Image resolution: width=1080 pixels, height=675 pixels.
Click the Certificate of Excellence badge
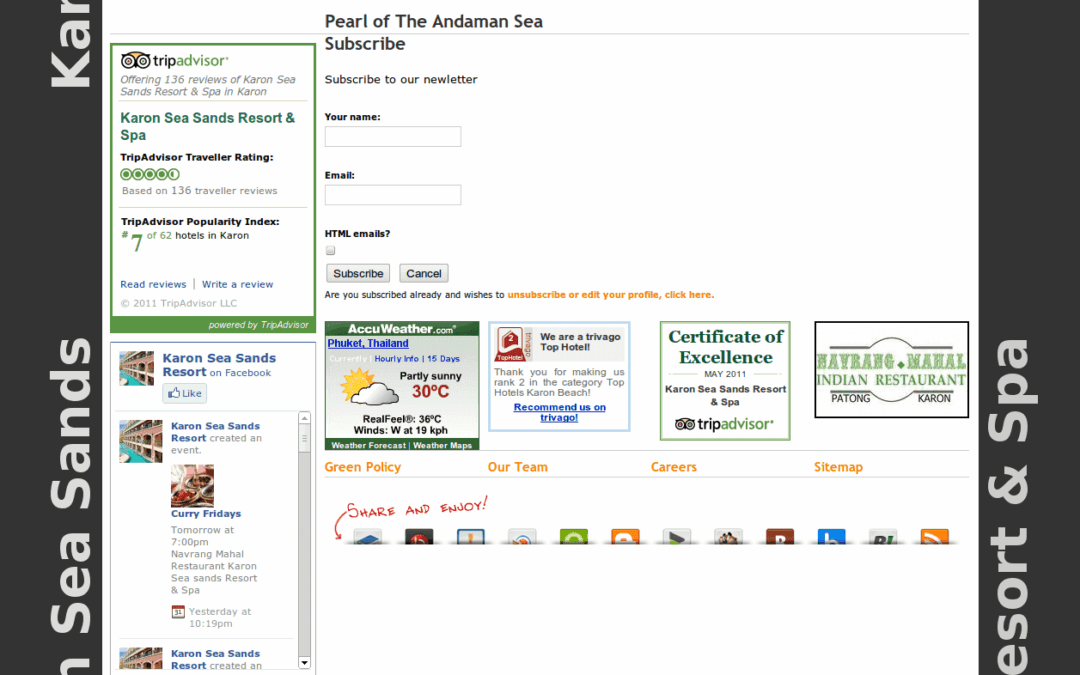tap(725, 381)
